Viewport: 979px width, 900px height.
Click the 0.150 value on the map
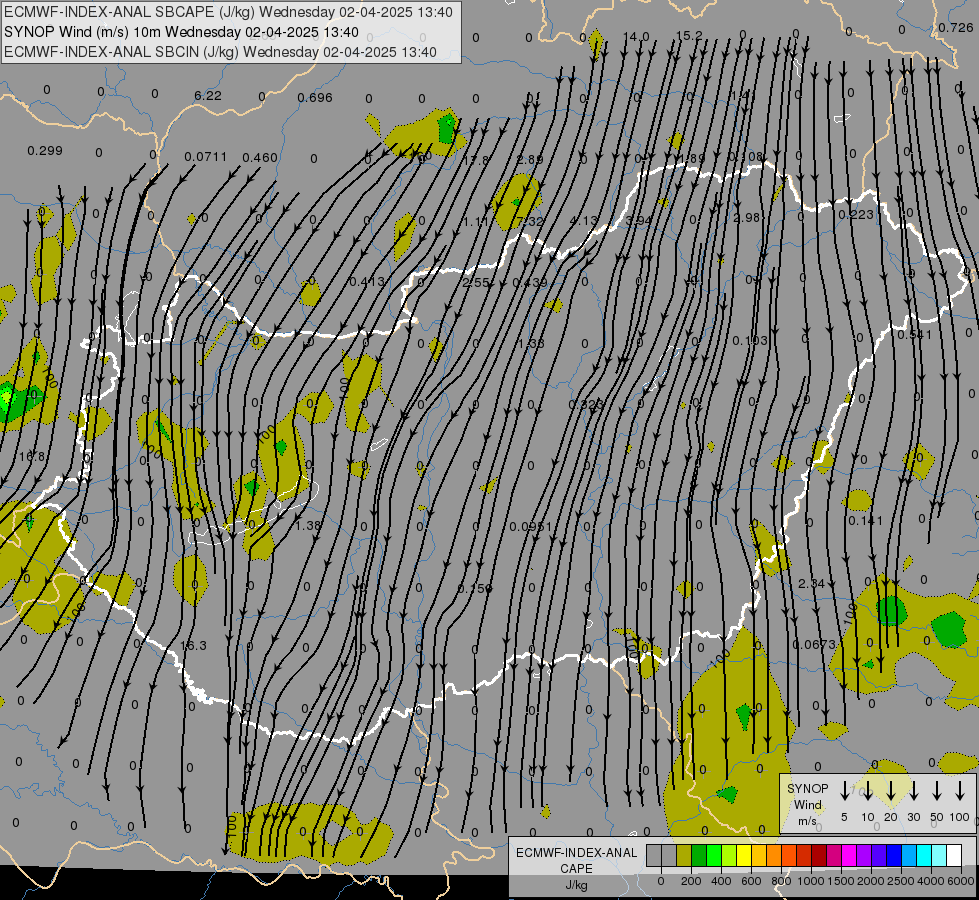tap(475, 588)
